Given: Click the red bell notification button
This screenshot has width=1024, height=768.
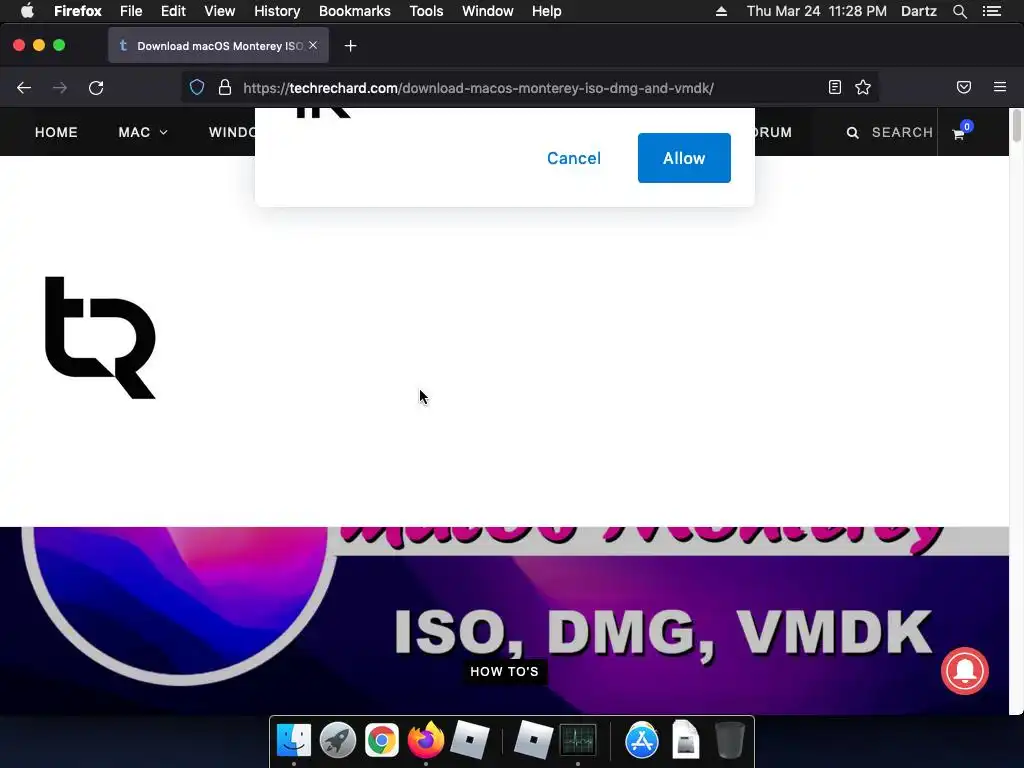Looking at the screenshot, I should [x=965, y=671].
